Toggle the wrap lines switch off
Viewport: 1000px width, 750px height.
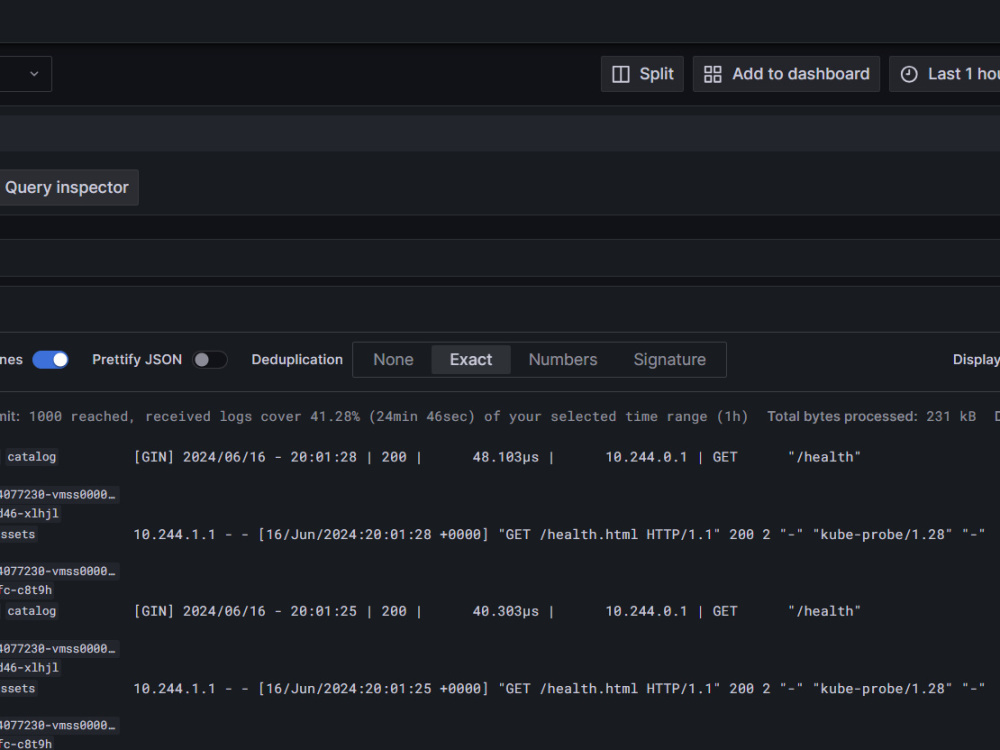pos(50,360)
